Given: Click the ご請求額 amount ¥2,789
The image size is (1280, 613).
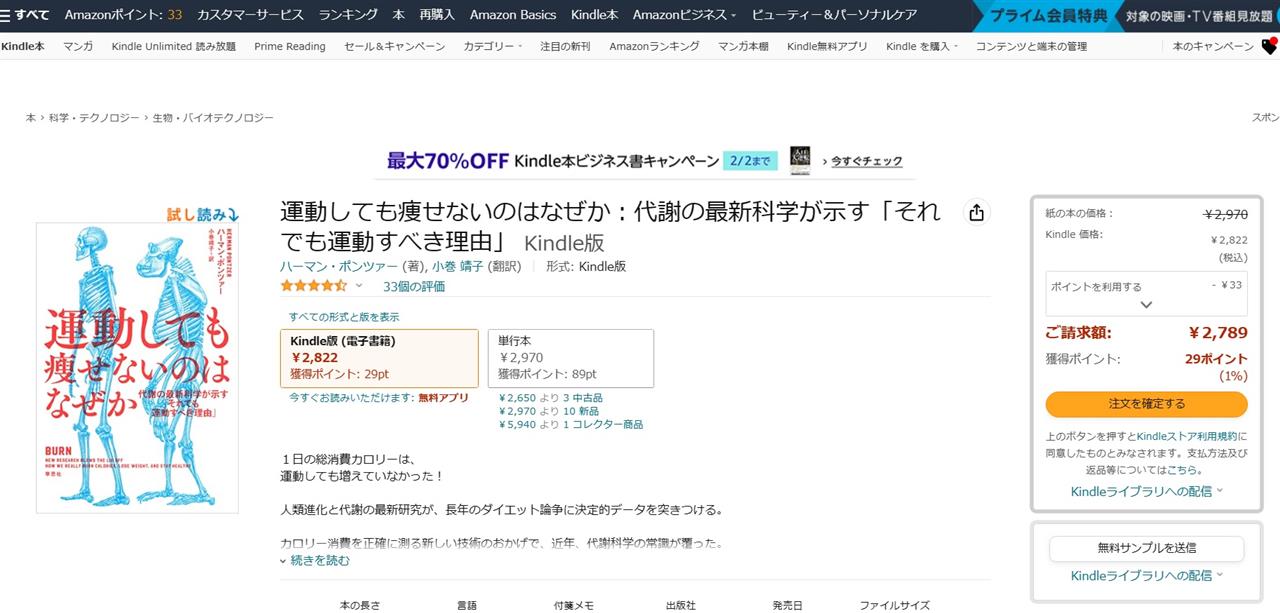Looking at the screenshot, I should (x=1218, y=333).
